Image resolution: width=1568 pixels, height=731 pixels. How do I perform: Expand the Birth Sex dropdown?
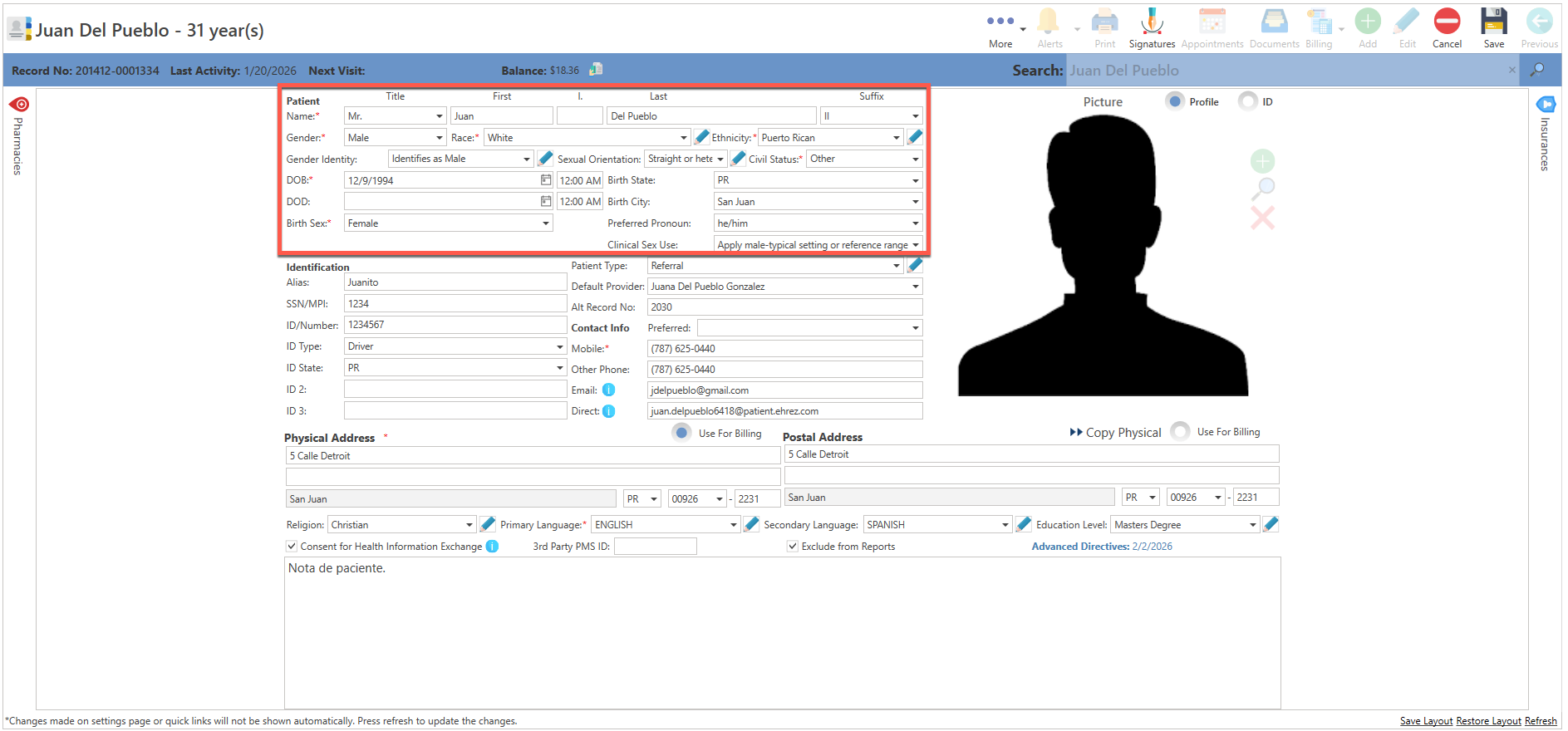(x=448, y=223)
